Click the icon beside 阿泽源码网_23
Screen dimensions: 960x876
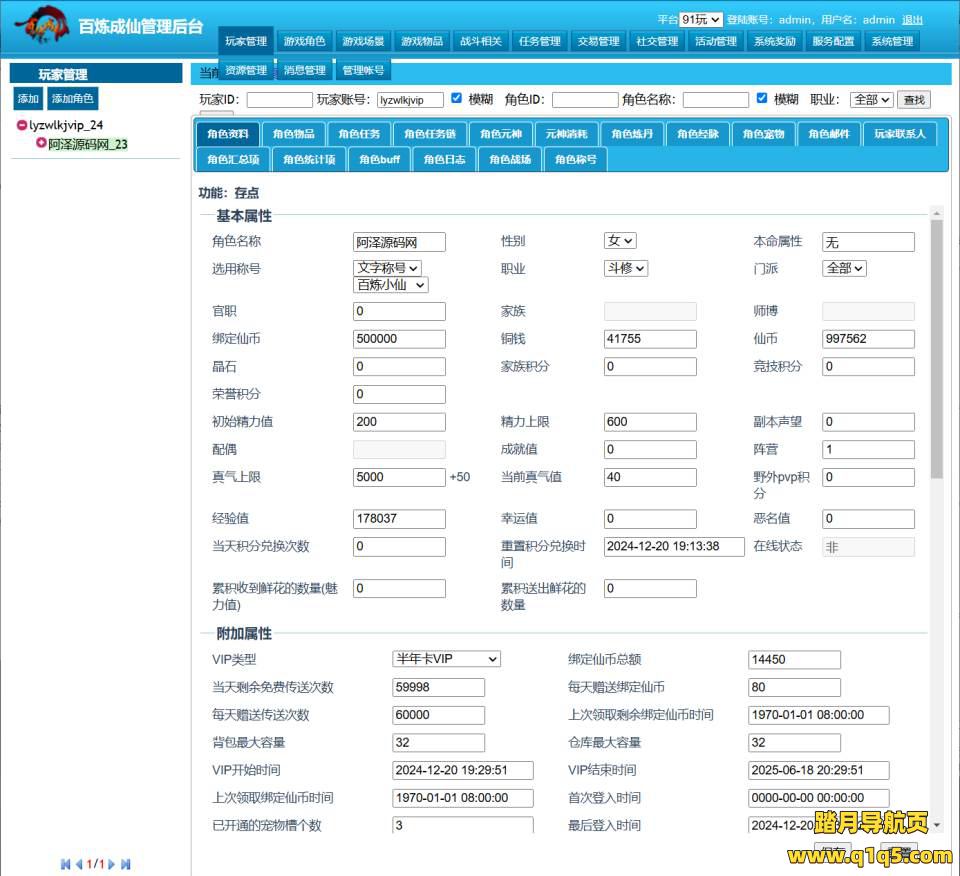tap(41, 143)
